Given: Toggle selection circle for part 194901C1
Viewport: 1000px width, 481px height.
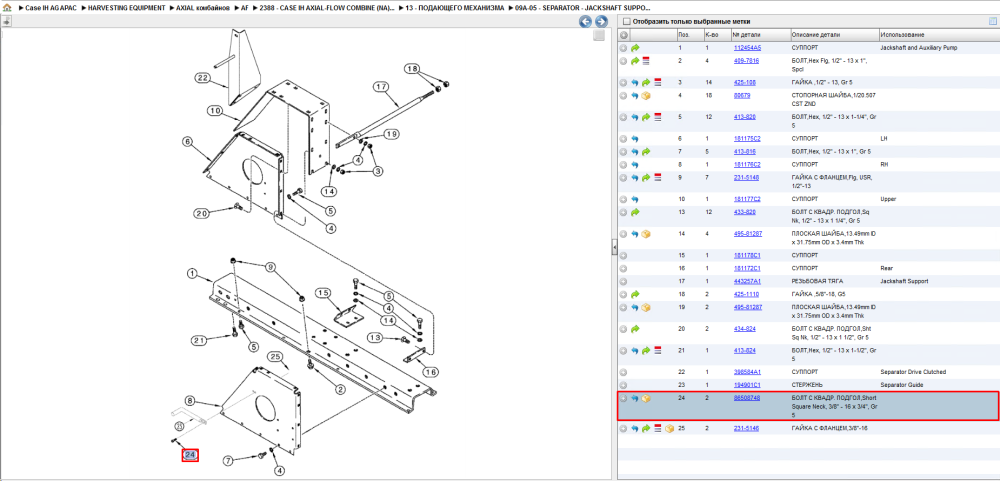Looking at the screenshot, I should (x=624, y=385).
